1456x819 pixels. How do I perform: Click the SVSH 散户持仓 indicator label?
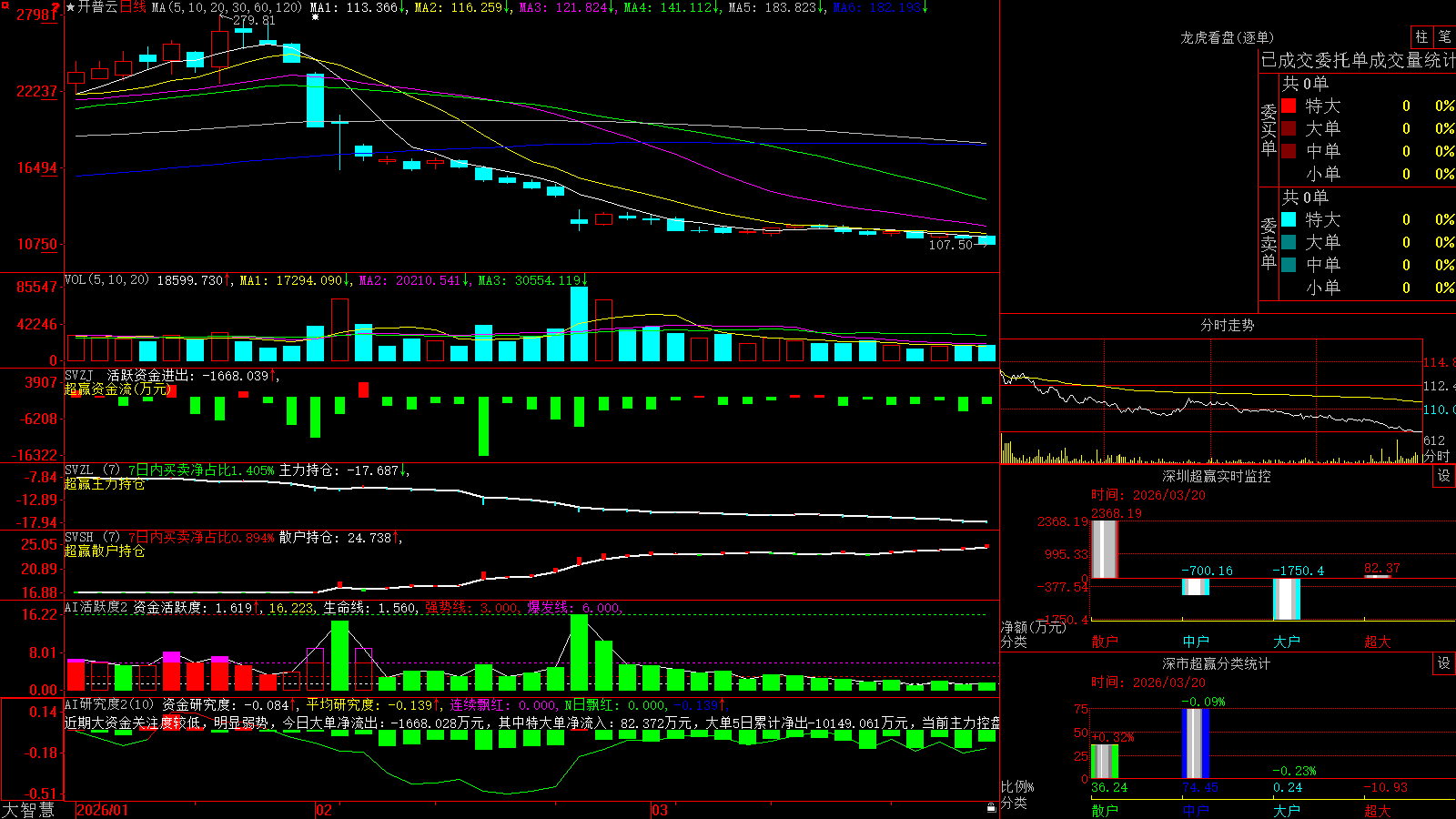[x=91, y=538]
